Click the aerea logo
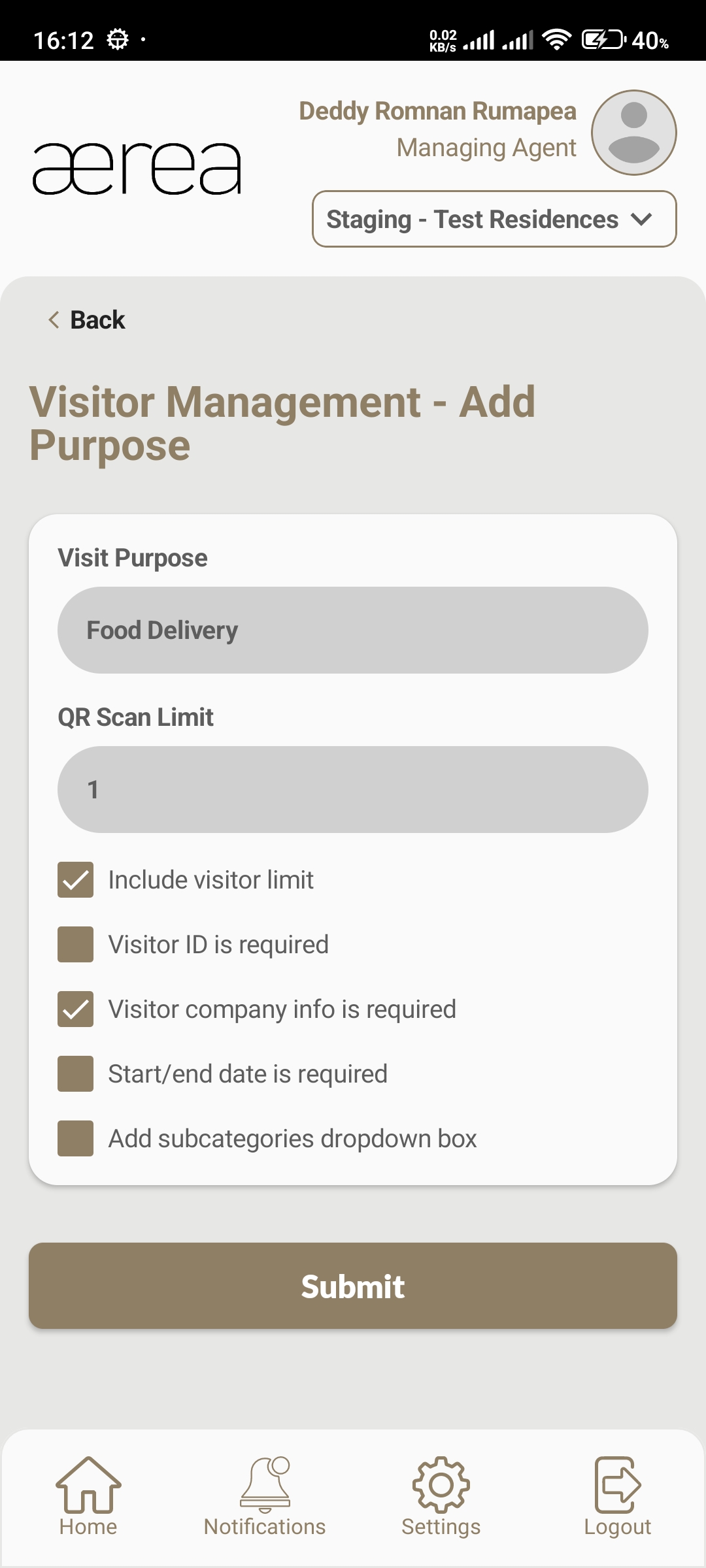Viewport: 706px width, 1568px height. point(137,169)
